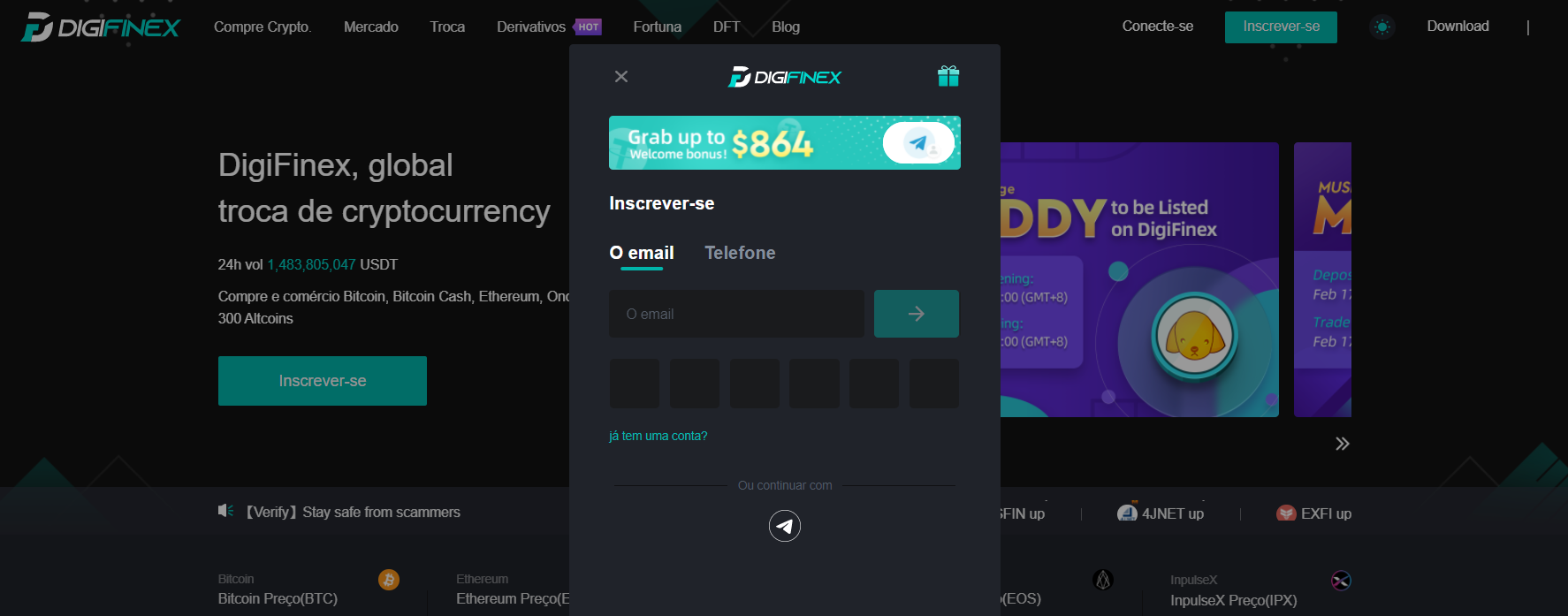Screen dimensions: 1568x616
Task: Click the gift box icon in modal
Action: click(948, 76)
